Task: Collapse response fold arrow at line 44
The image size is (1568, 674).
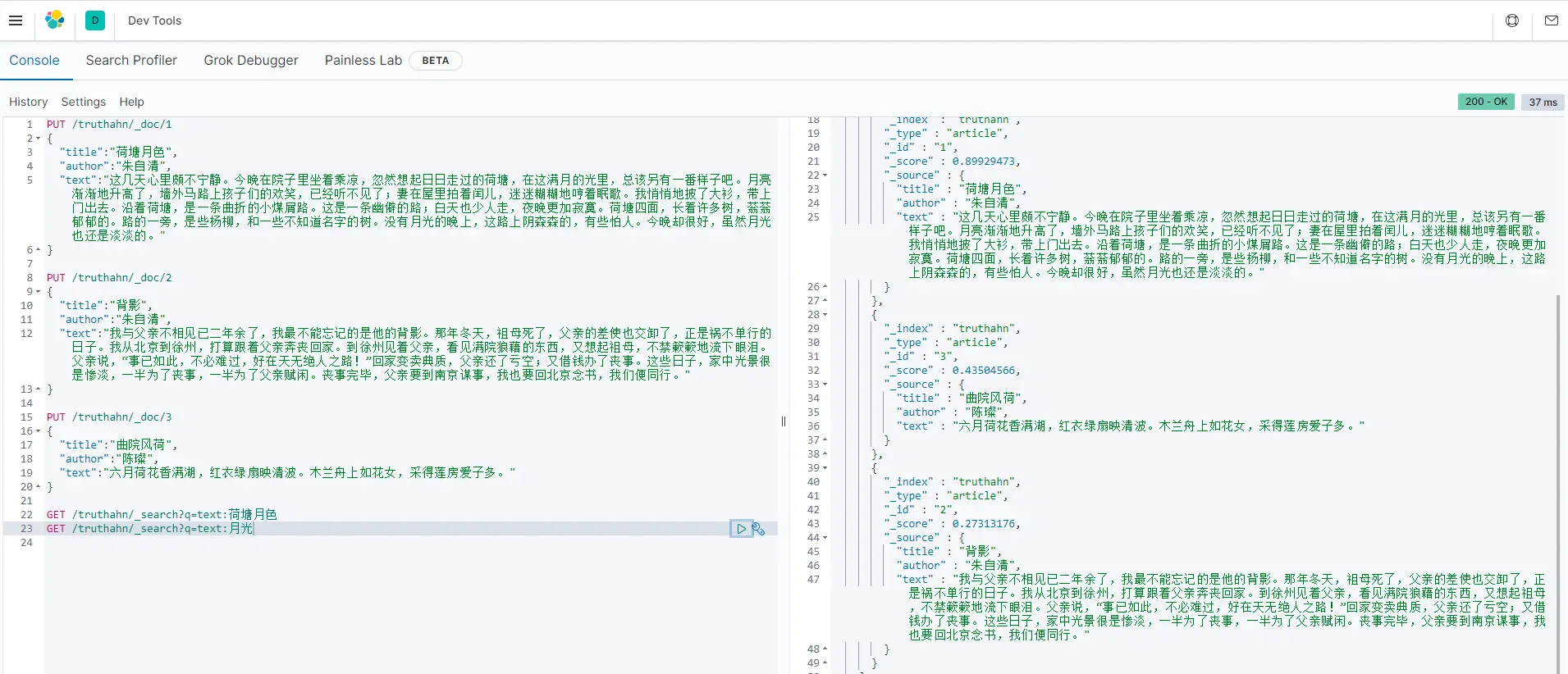Action: pos(825,538)
